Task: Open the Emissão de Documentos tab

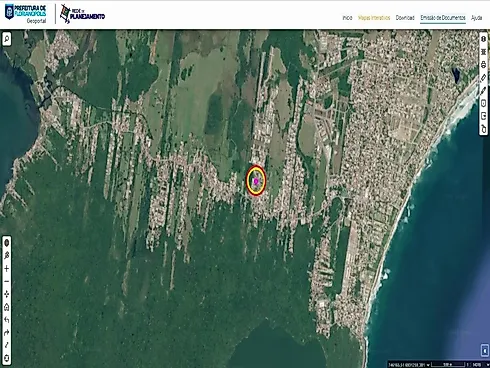Action: [x=443, y=18]
